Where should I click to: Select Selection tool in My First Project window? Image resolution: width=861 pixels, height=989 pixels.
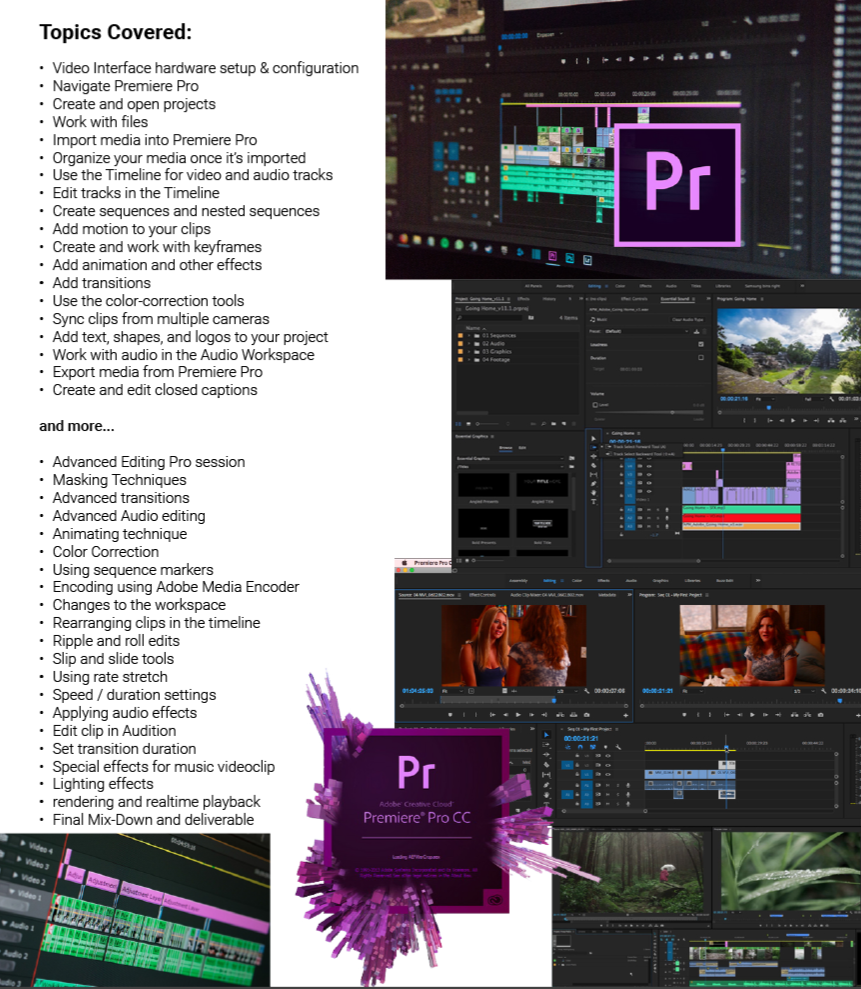point(546,735)
